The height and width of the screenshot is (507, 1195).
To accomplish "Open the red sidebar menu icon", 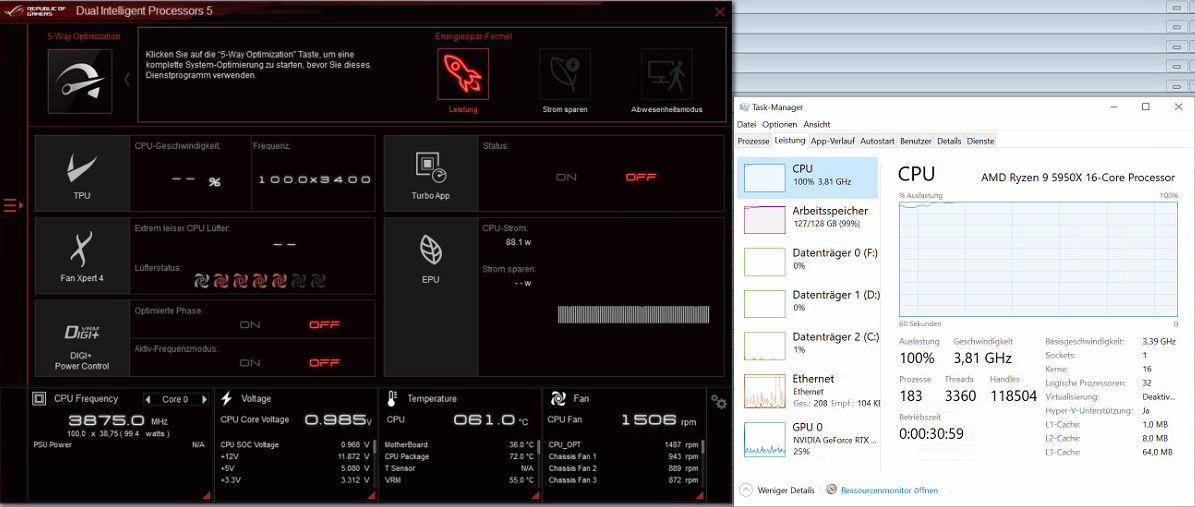I will coord(13,205).
